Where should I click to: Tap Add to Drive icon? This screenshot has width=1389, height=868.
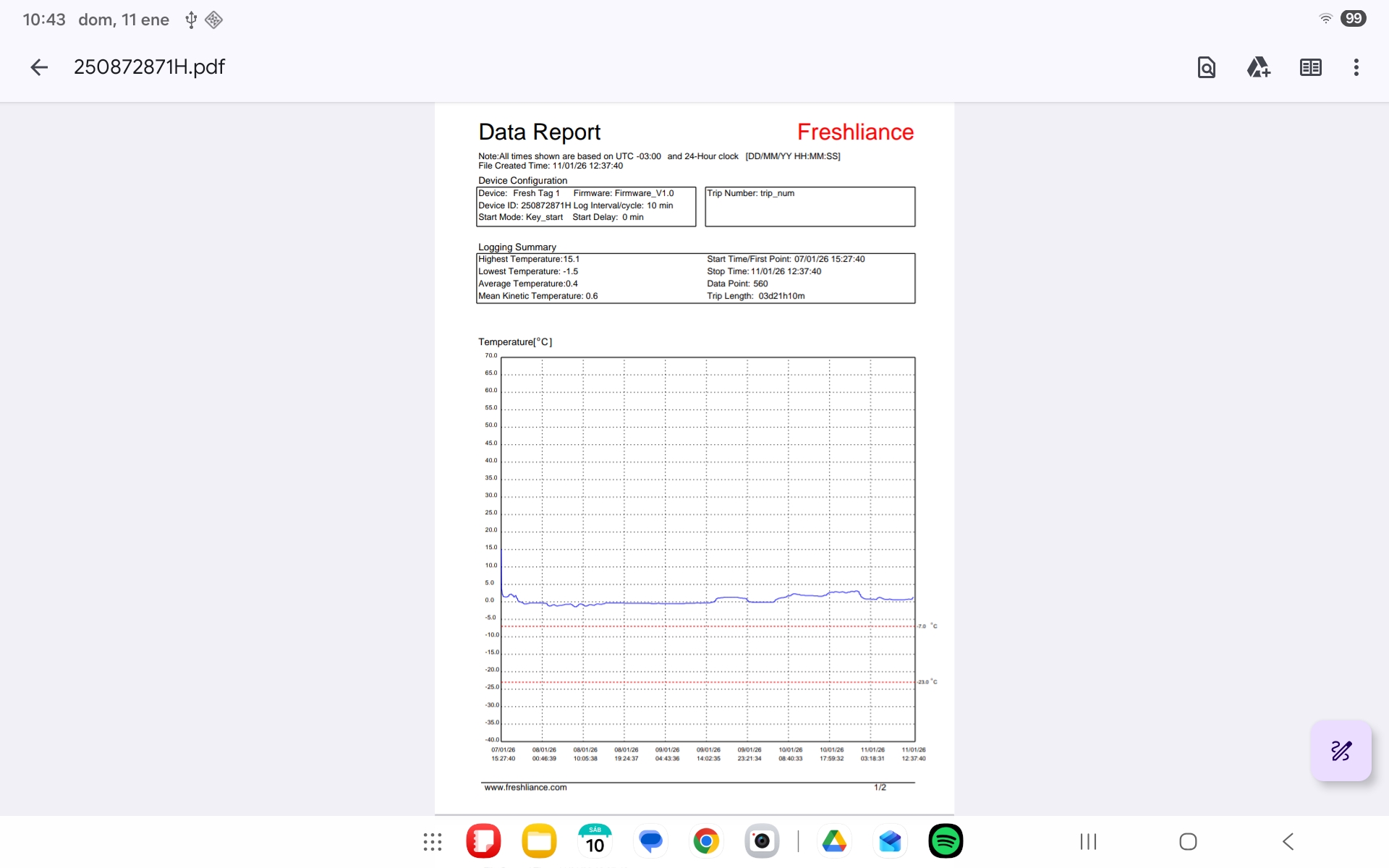click(x=1258, y=67)
